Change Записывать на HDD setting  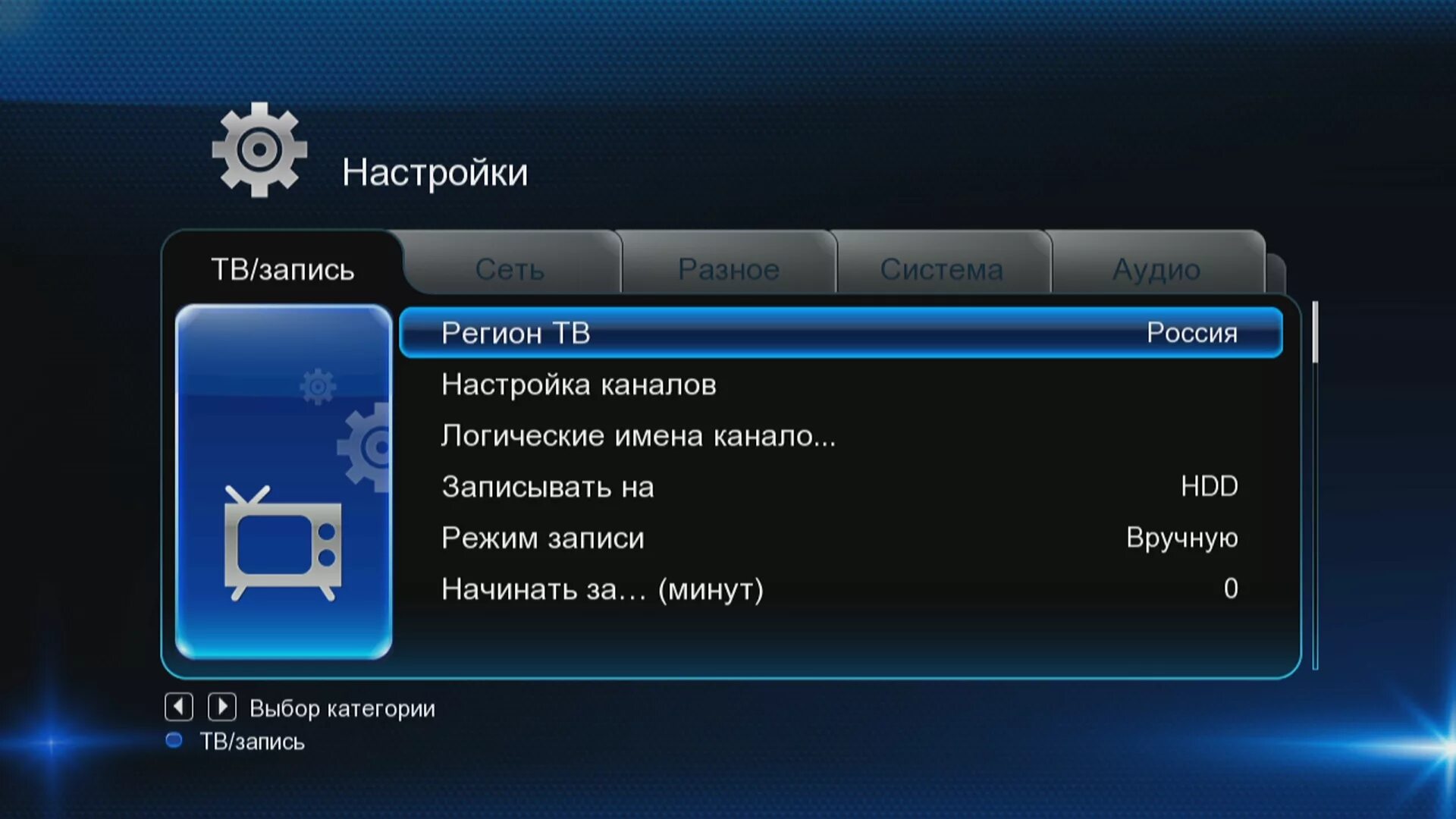pos(840,485)
